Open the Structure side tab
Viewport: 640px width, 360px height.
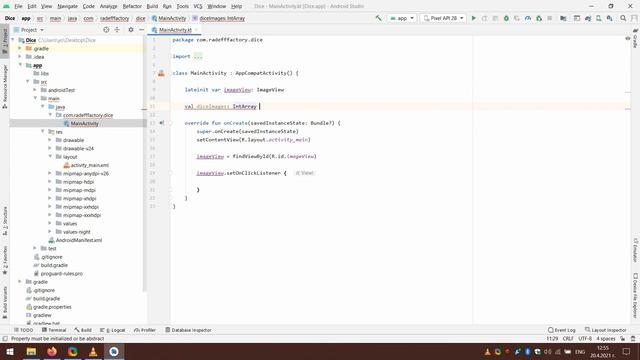tap(5, 221)
